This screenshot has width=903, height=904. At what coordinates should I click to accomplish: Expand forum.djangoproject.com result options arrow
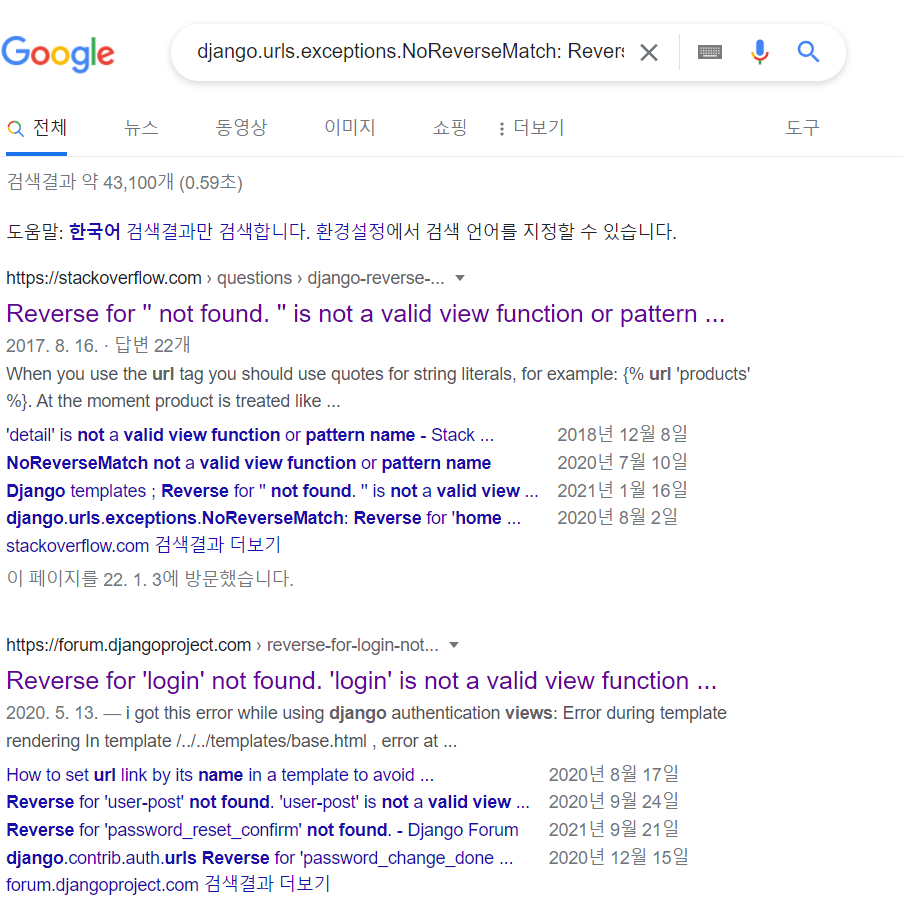tap(454, 645)
